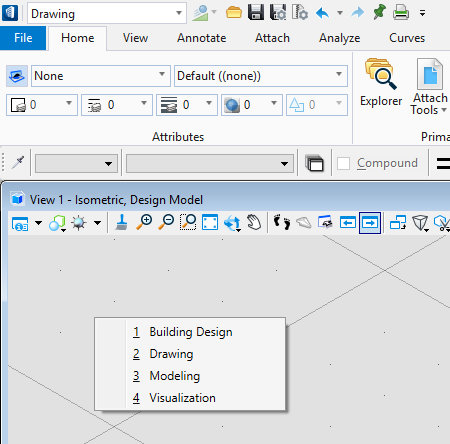
Task: Activate the Walk footprints tool
Action: tap(282, 223)
